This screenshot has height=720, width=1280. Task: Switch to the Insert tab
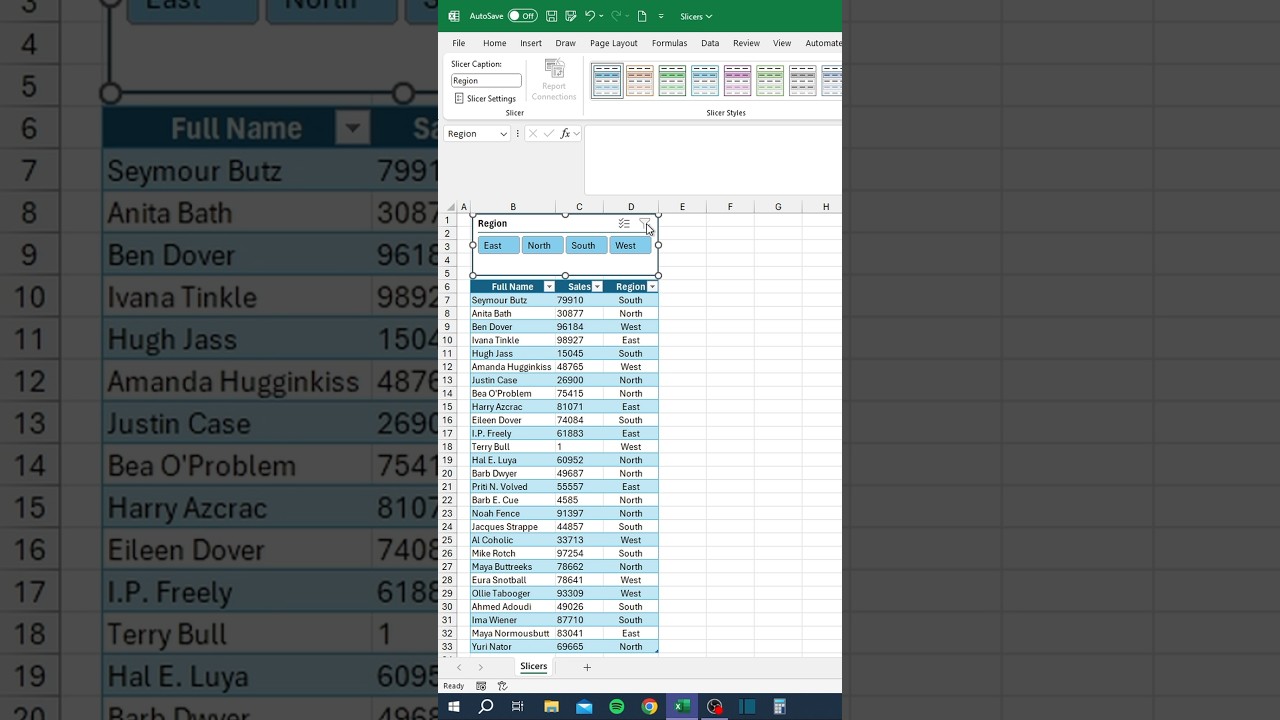531,43
